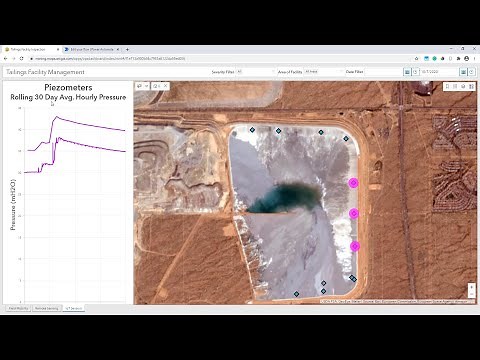The image size is (480, 360).
Task: Open the Area of Facility dropdown
Action: [323, 72]
